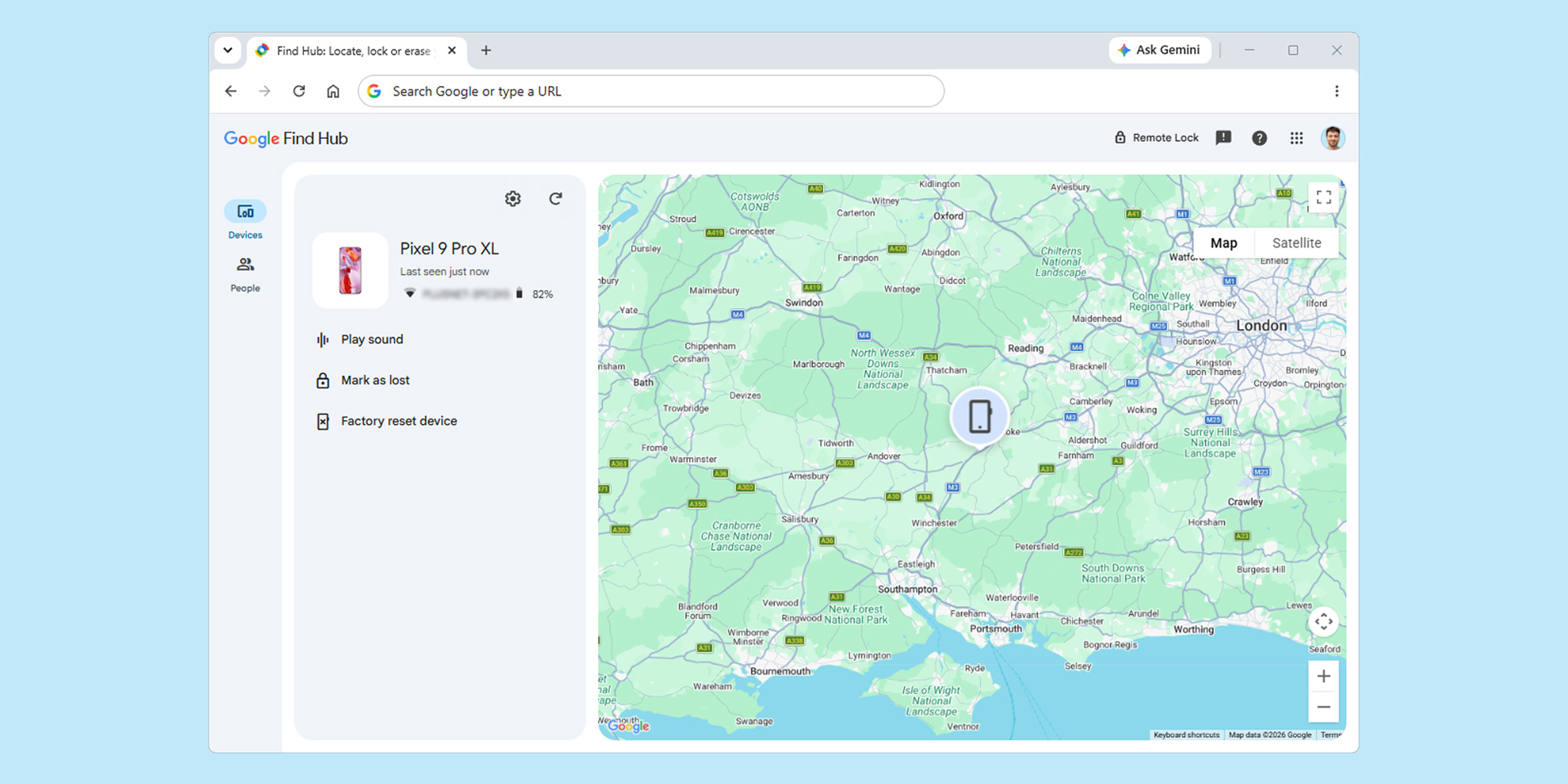
Task: Open the tab search dropdown
Action: tap(227, 50)
